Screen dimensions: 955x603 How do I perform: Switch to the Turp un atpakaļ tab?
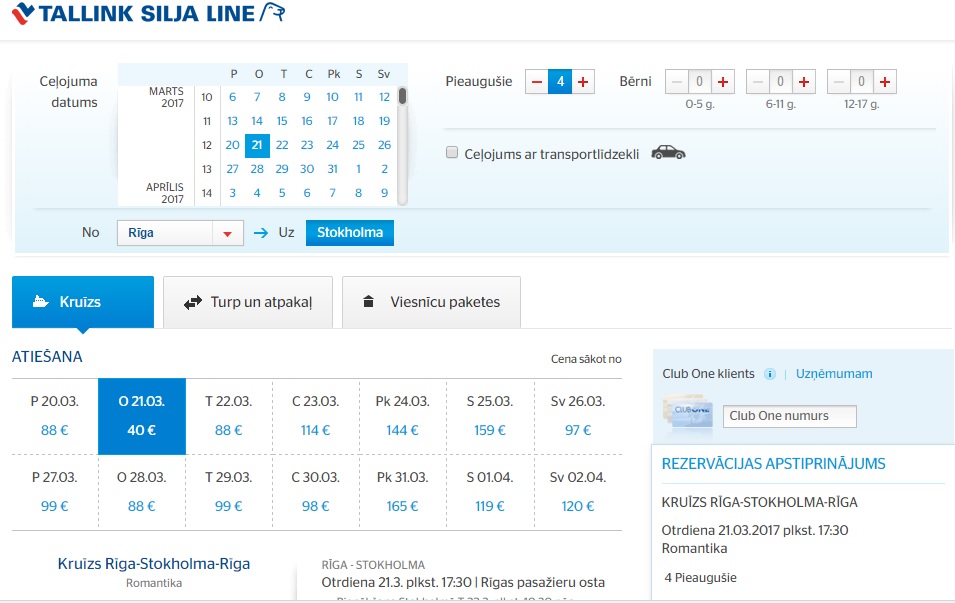pos(248,302)
